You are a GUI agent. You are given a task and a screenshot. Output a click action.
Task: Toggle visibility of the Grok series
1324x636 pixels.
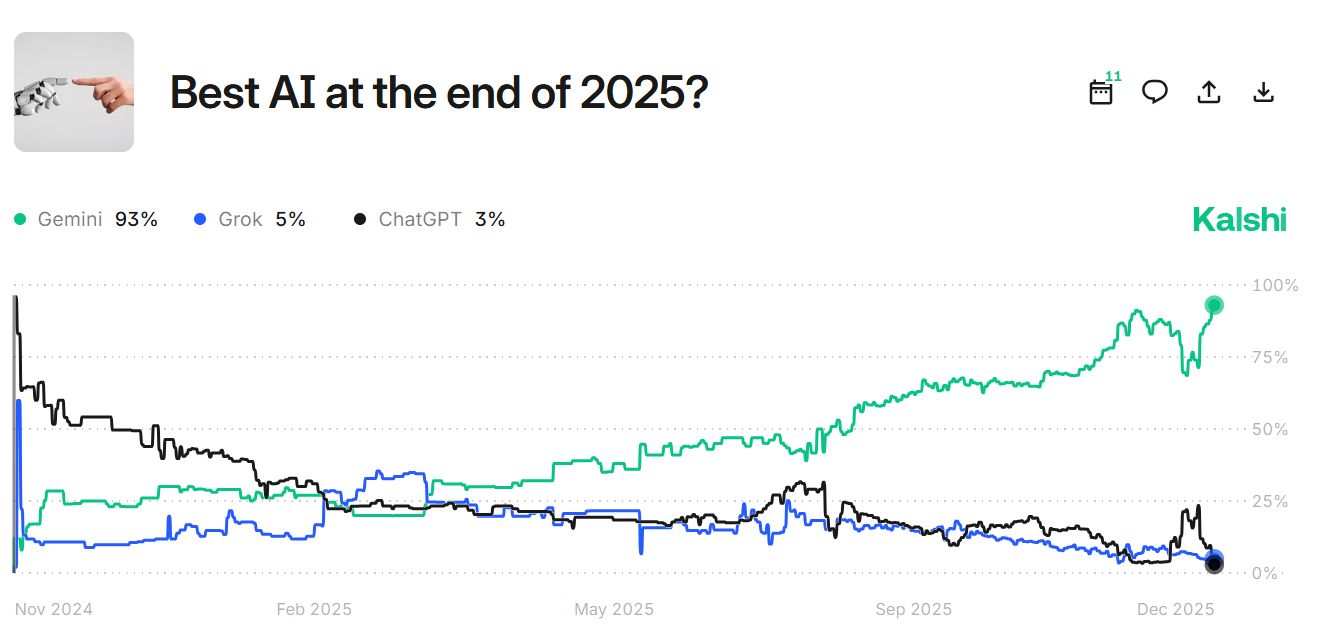pyautogui.click(x=241, y=219)
